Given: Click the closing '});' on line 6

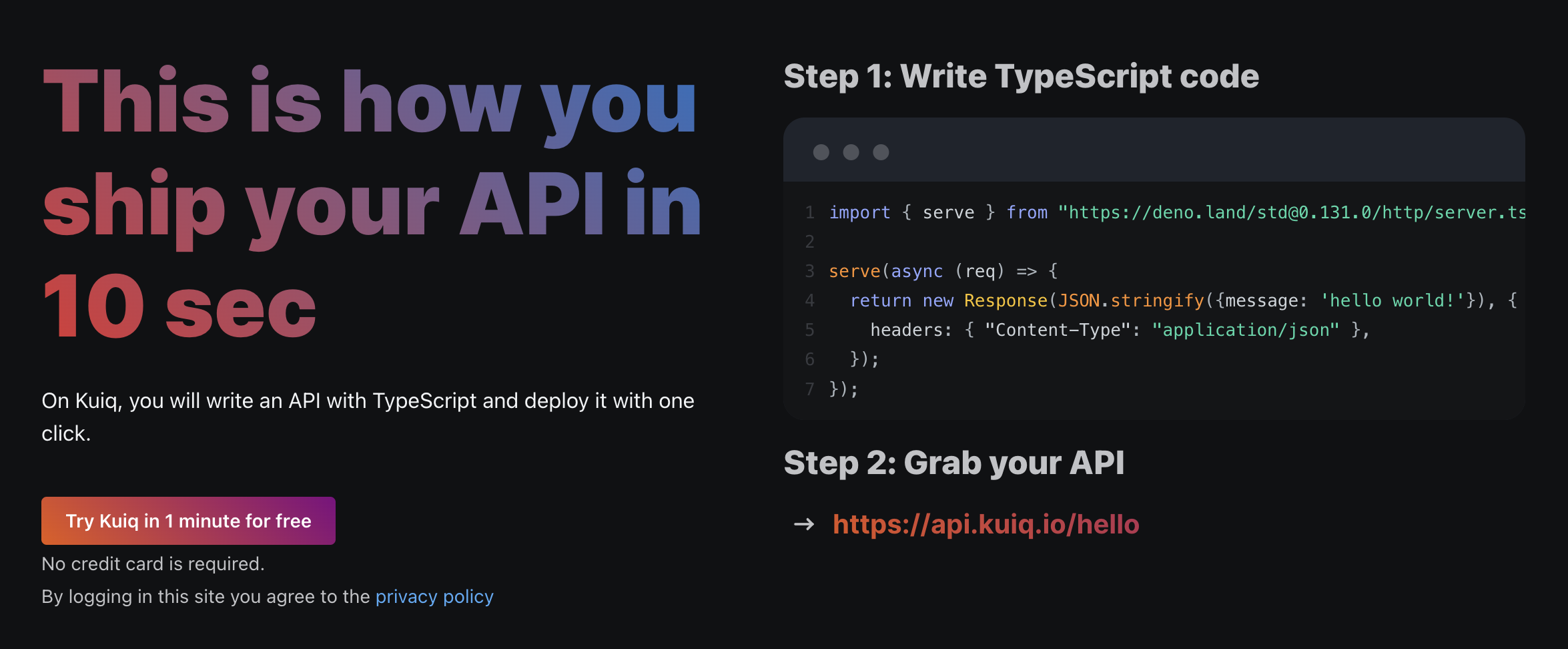Looking at the screenshot, I should pos(865,359).
